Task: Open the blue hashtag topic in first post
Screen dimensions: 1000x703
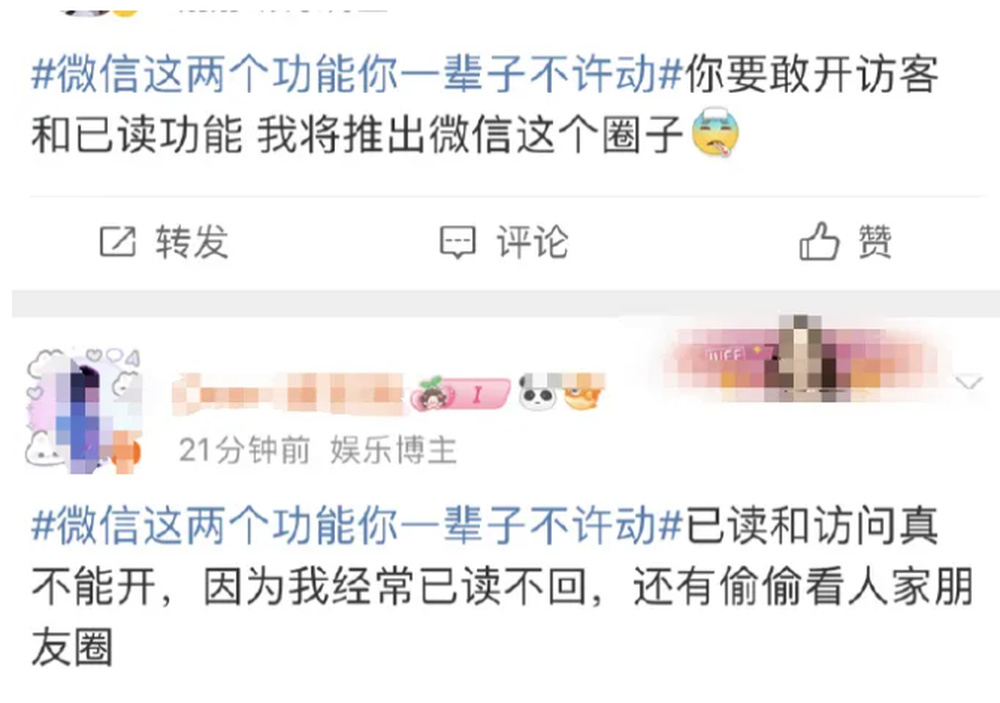Action: pyautogui.click(x=358, y=75)
